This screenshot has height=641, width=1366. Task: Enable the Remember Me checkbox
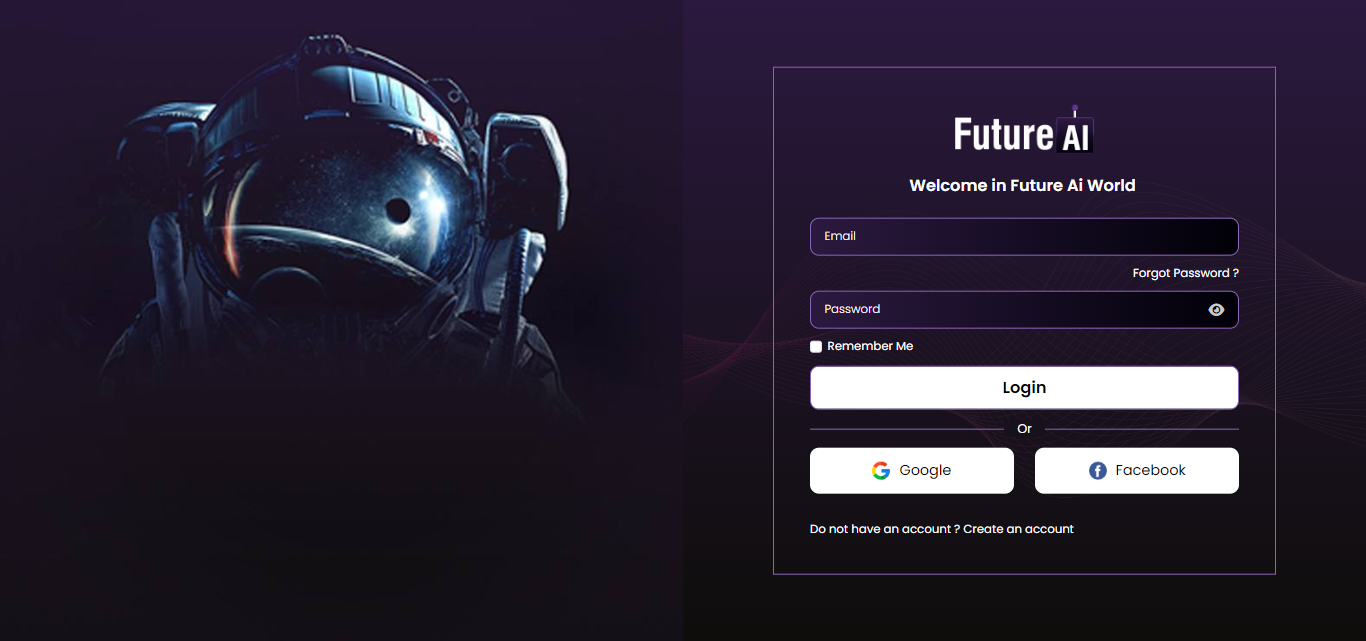816,346
